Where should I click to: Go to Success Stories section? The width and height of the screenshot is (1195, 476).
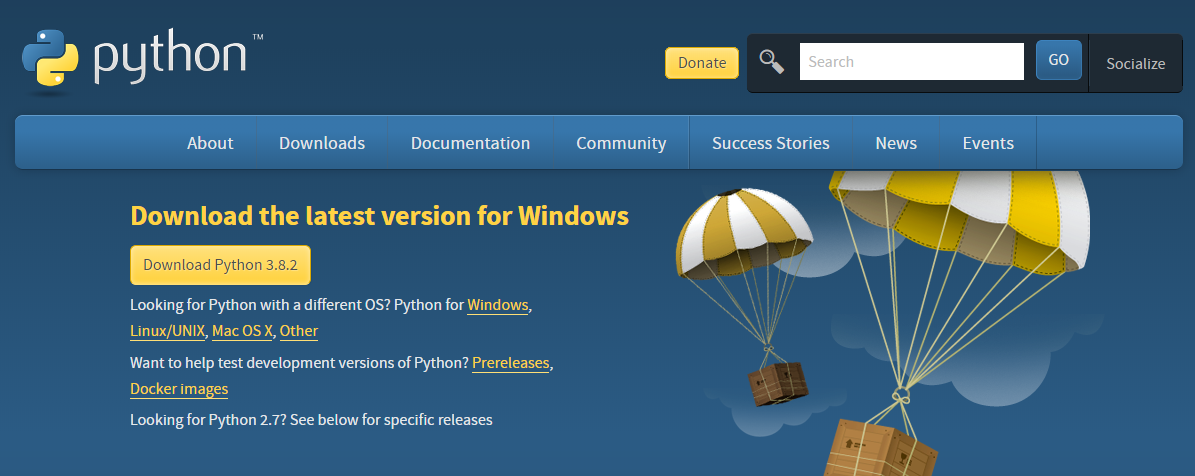[x=771, y=142]
